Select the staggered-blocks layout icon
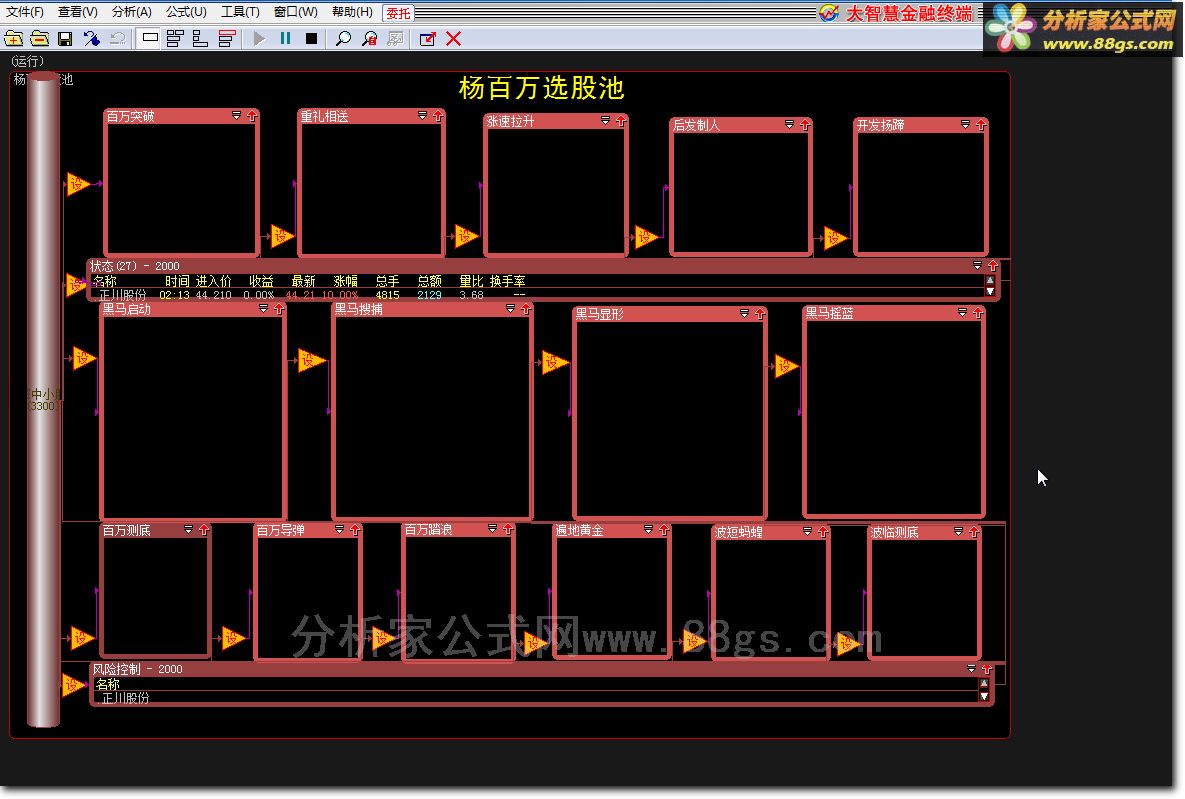This screenshot has width=1185, height=799. coord(175,39)
